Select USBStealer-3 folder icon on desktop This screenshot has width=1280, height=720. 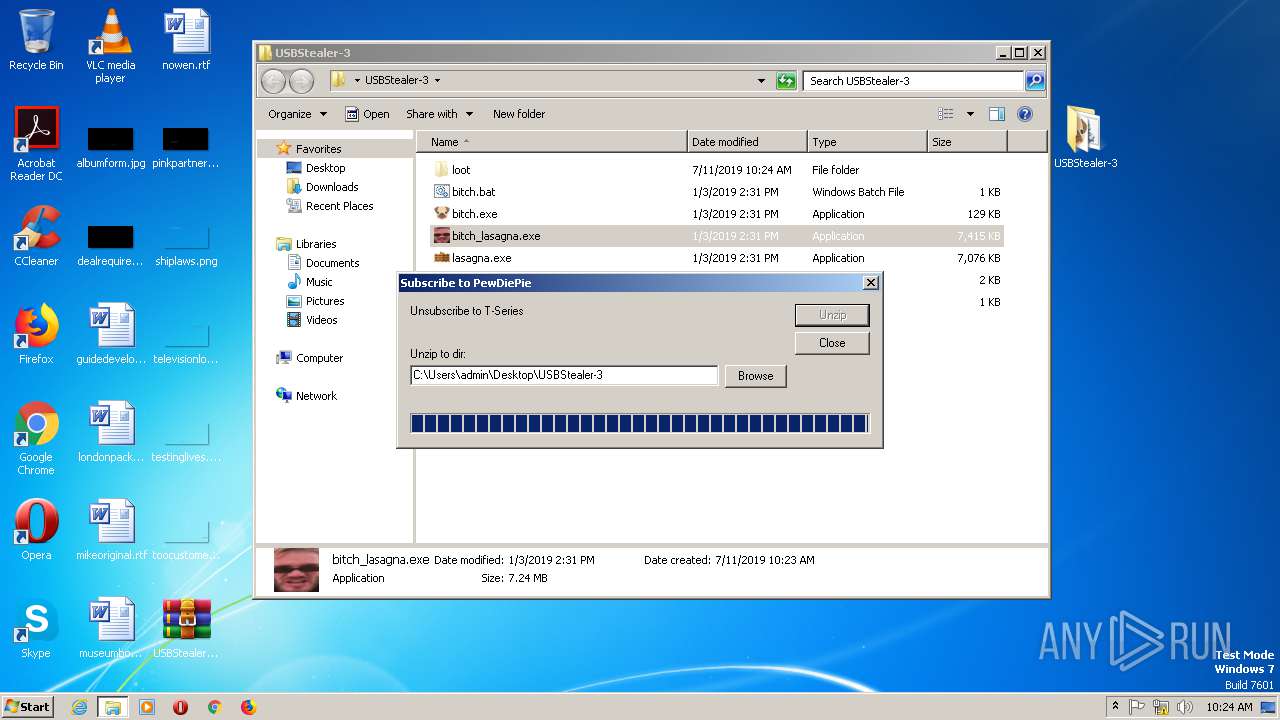pyautogui.click(x=1085, y=138)
